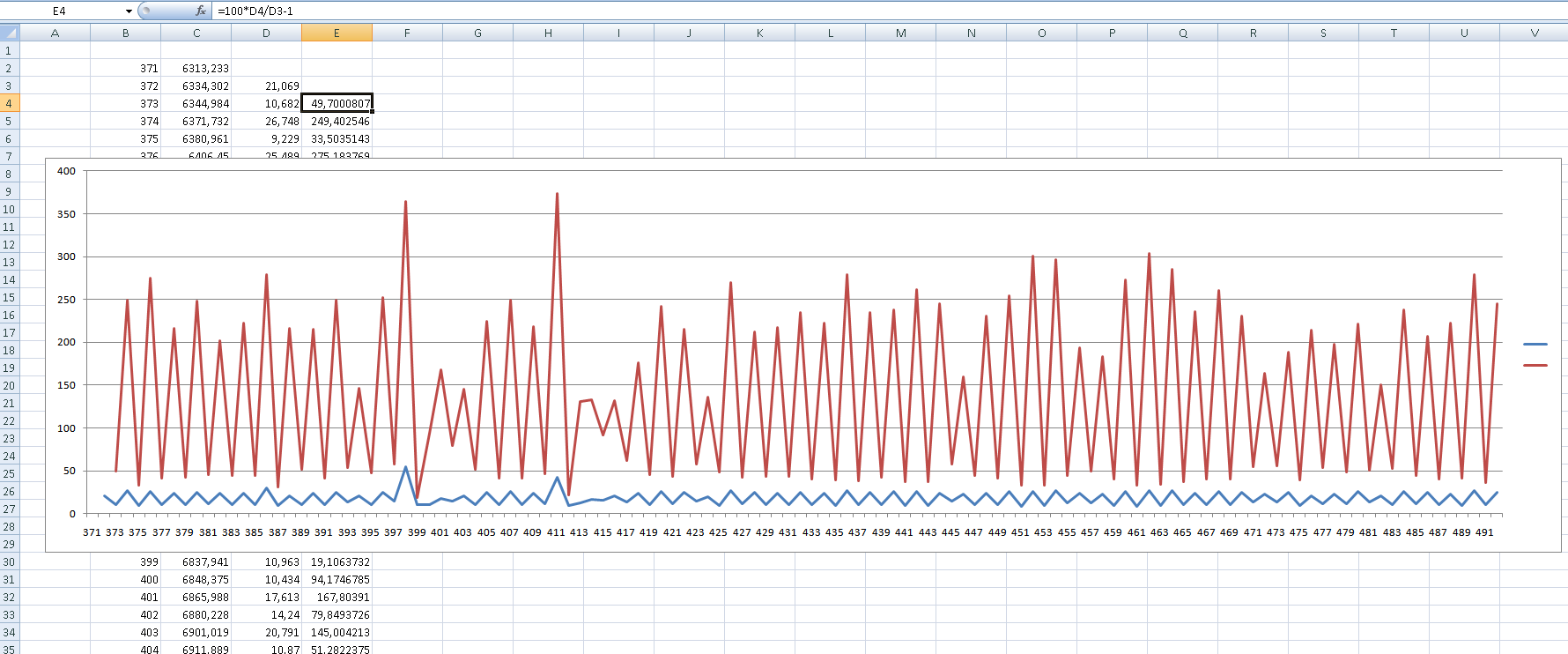Click cell containing 21,069
This screenshot has height=654, width=1568.
tap(266, 85)
